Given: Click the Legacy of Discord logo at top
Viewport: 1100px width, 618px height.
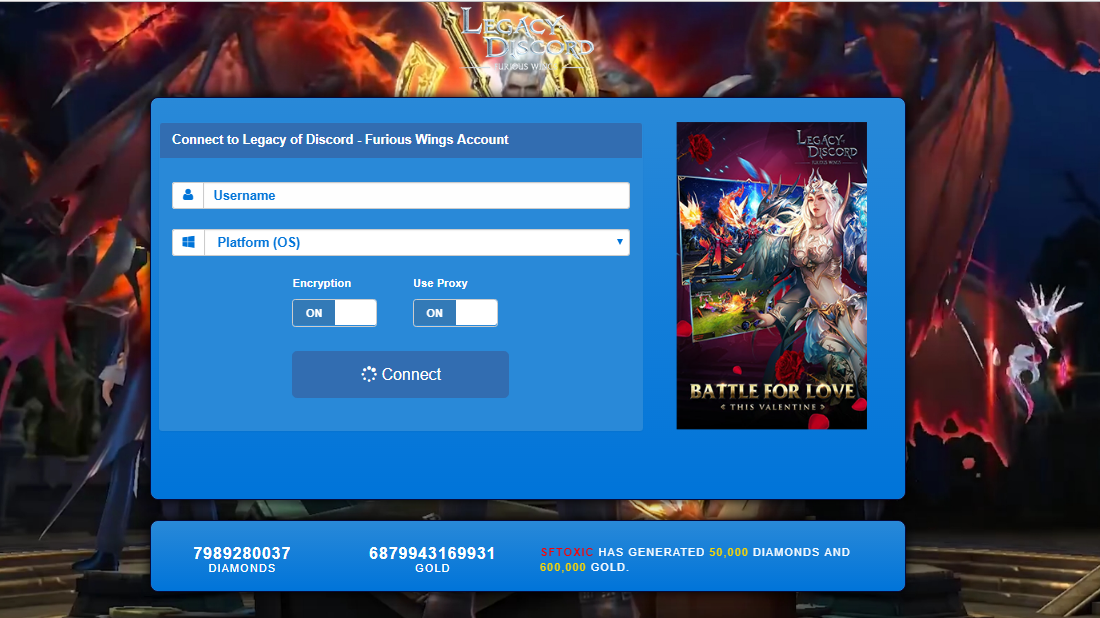Looking at the screenshot, I should [527, 40].
